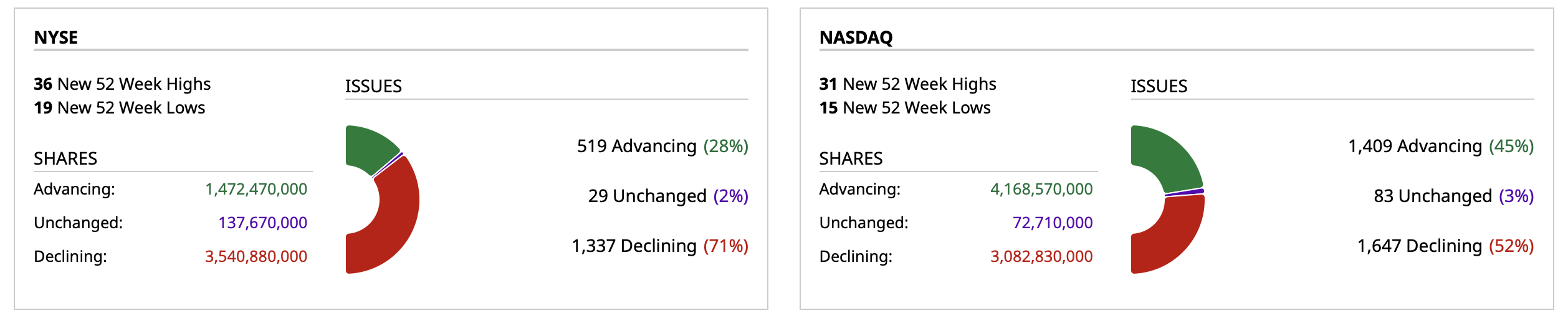
Task: Click NYSE's 36 New 52 Week Highs
Action: click(122, 84)
